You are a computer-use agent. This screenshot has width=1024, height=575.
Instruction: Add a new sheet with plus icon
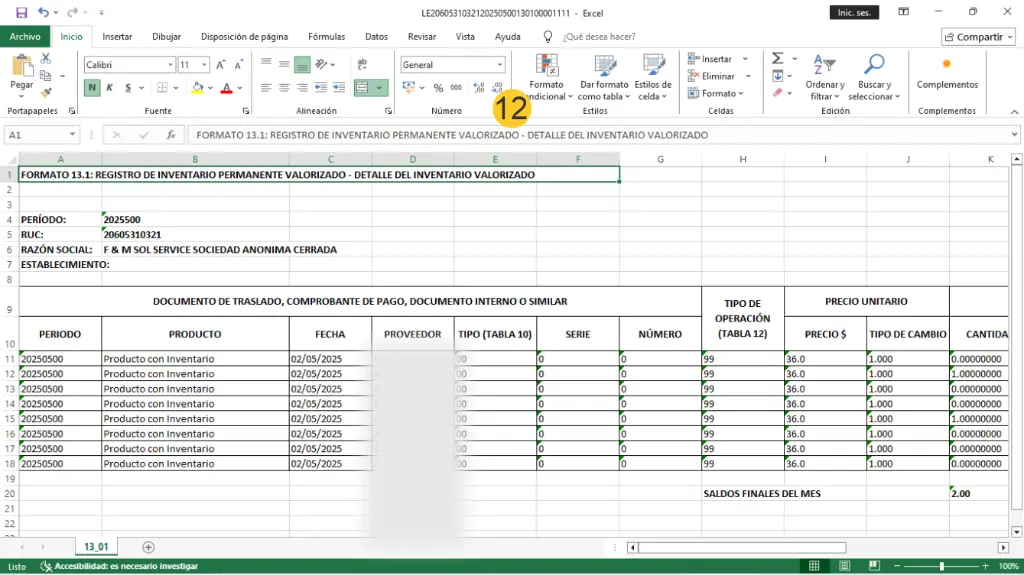[149, 547]
